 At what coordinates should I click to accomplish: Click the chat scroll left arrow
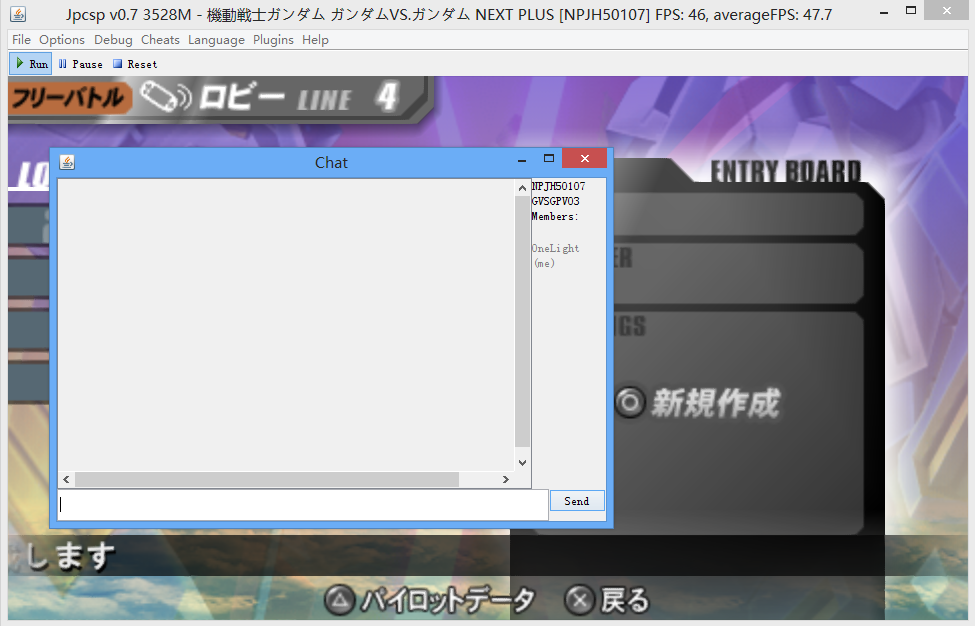coord(67,479)
